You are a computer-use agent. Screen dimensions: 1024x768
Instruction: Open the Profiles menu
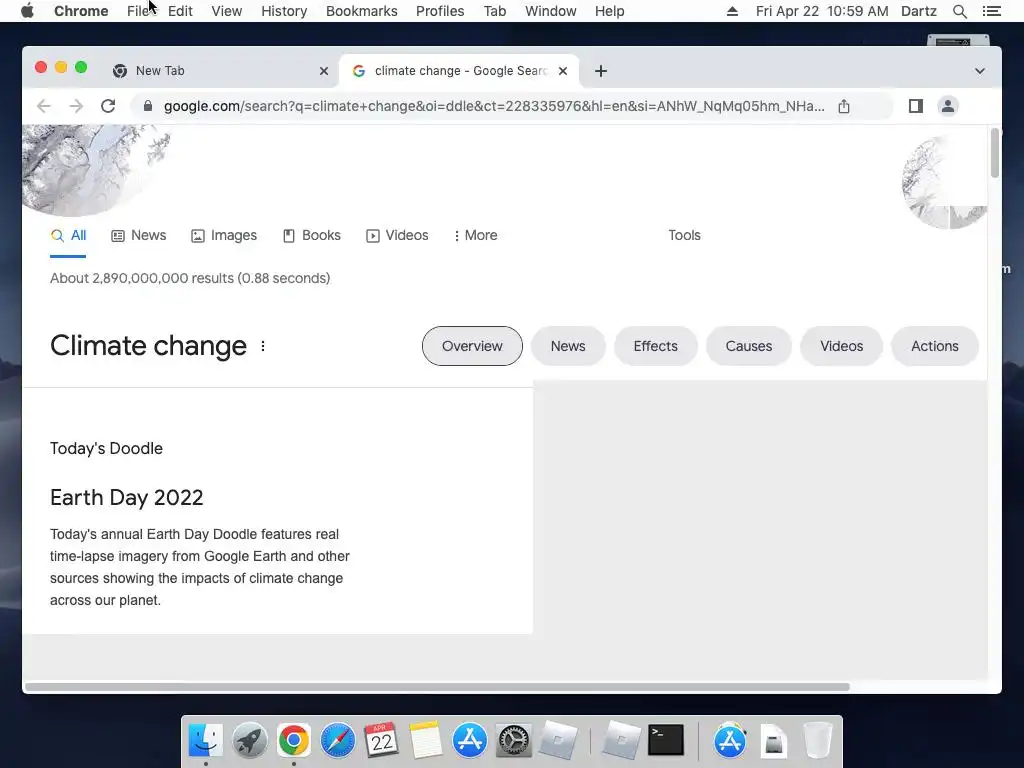(440, 11)
